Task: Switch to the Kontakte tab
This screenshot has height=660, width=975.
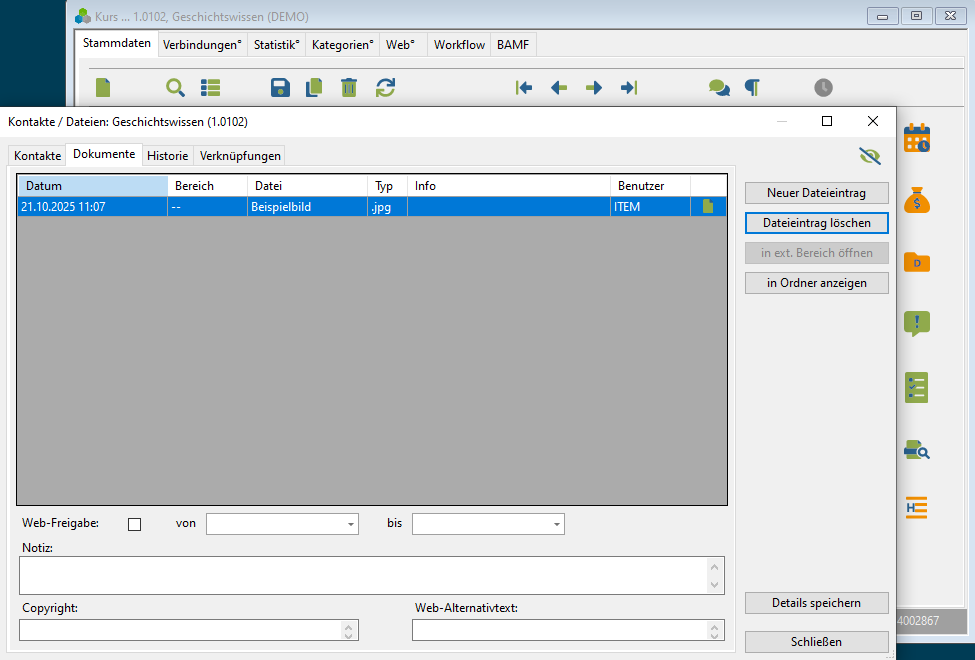Action: [x=37, y=156]
